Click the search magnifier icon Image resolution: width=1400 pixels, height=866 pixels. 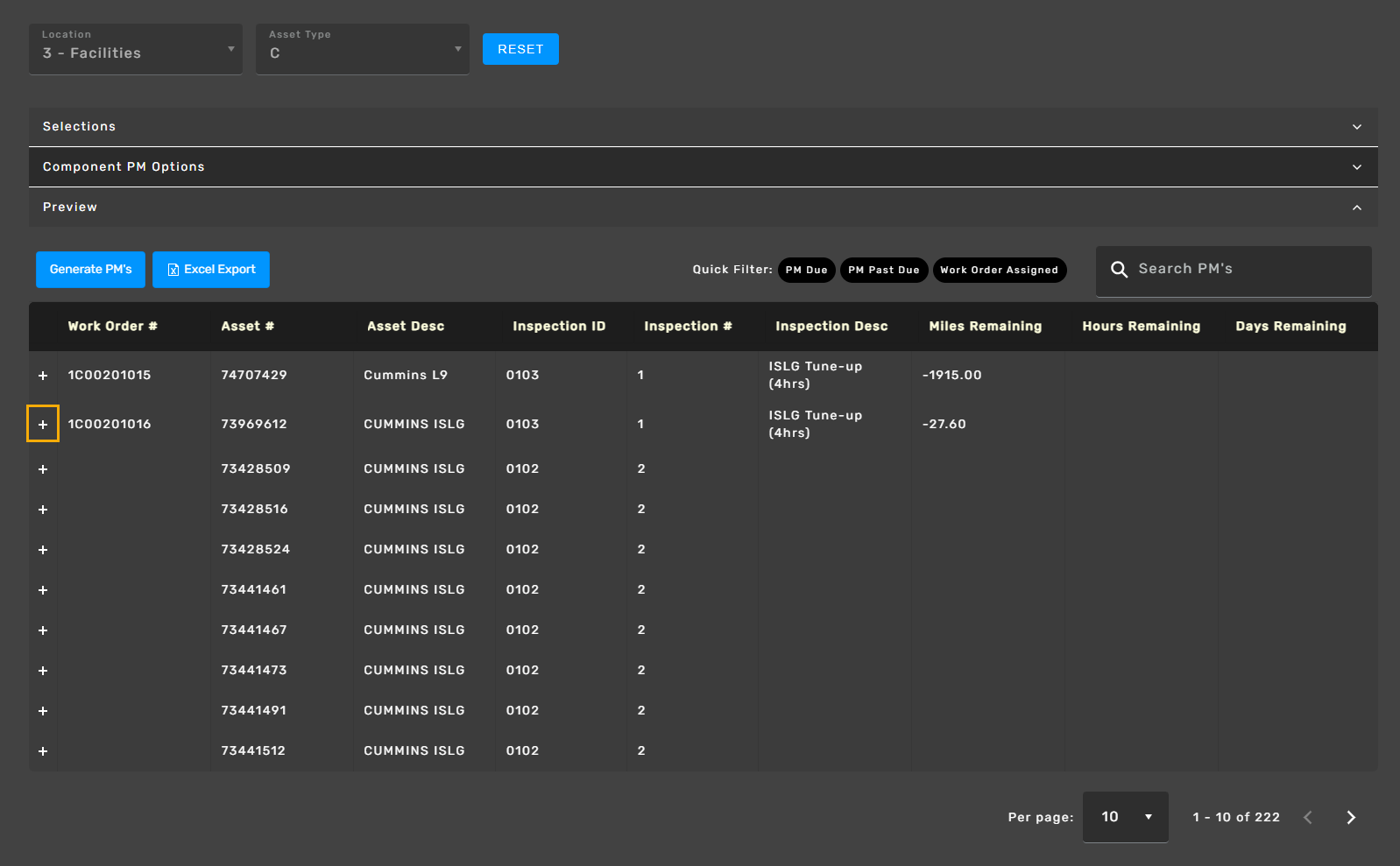click(x=1119, y=270)
